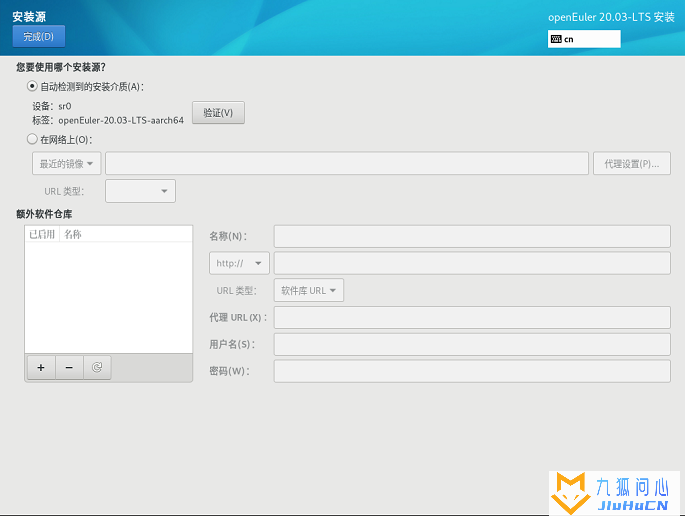Image resolution: width=685 pixels, height=516 pixels.
Task: Expand the http:// protocol dropdown
Action: (x=239, y=263)
